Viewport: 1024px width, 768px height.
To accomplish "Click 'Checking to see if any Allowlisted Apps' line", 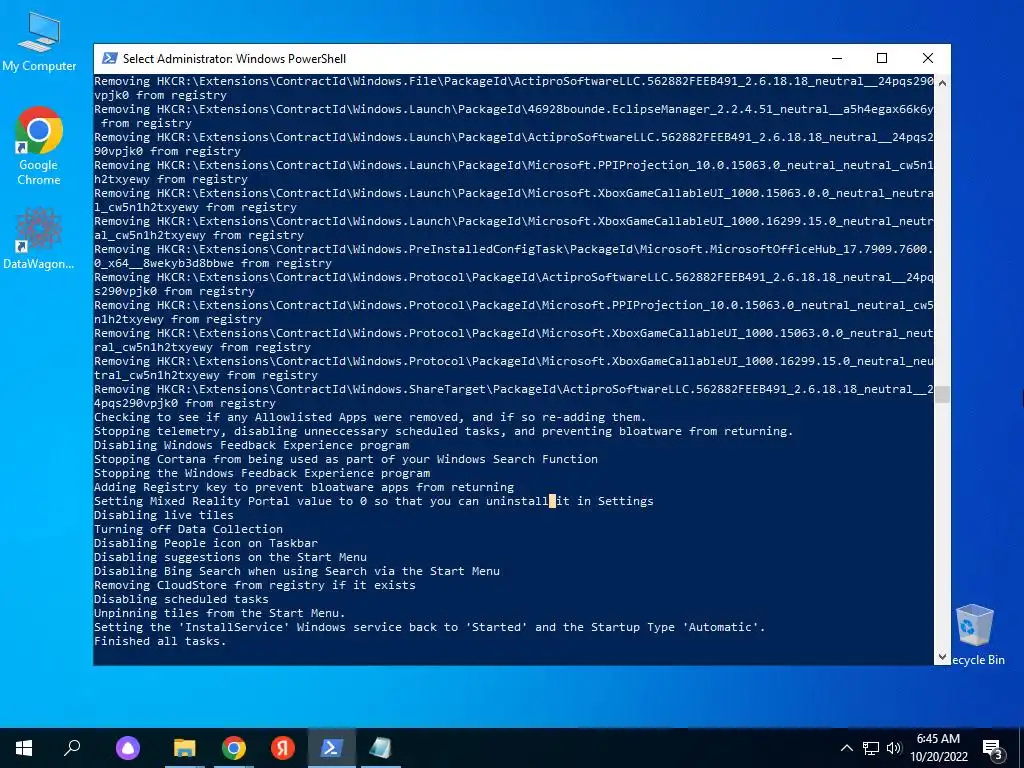I will (370, 417).
